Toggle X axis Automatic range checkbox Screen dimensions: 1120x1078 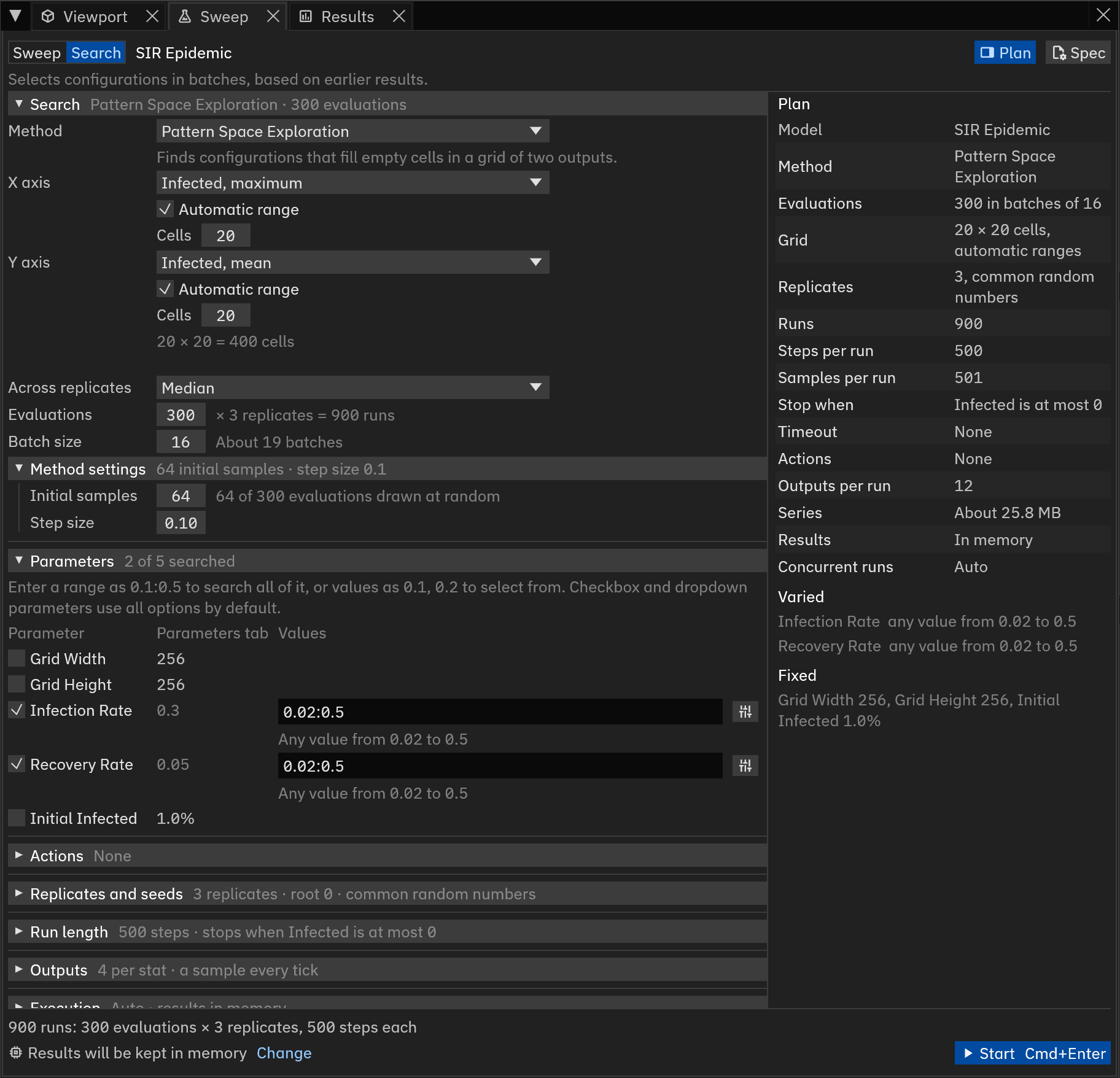[x=165, y=209]
